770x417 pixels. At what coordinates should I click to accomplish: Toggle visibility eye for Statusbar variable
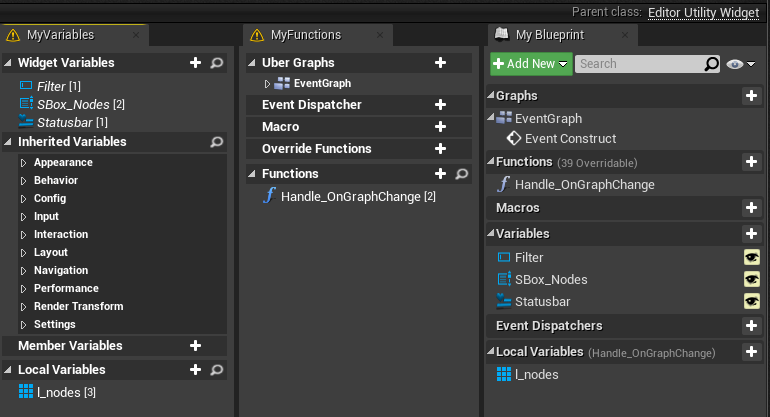pos(752,301)
